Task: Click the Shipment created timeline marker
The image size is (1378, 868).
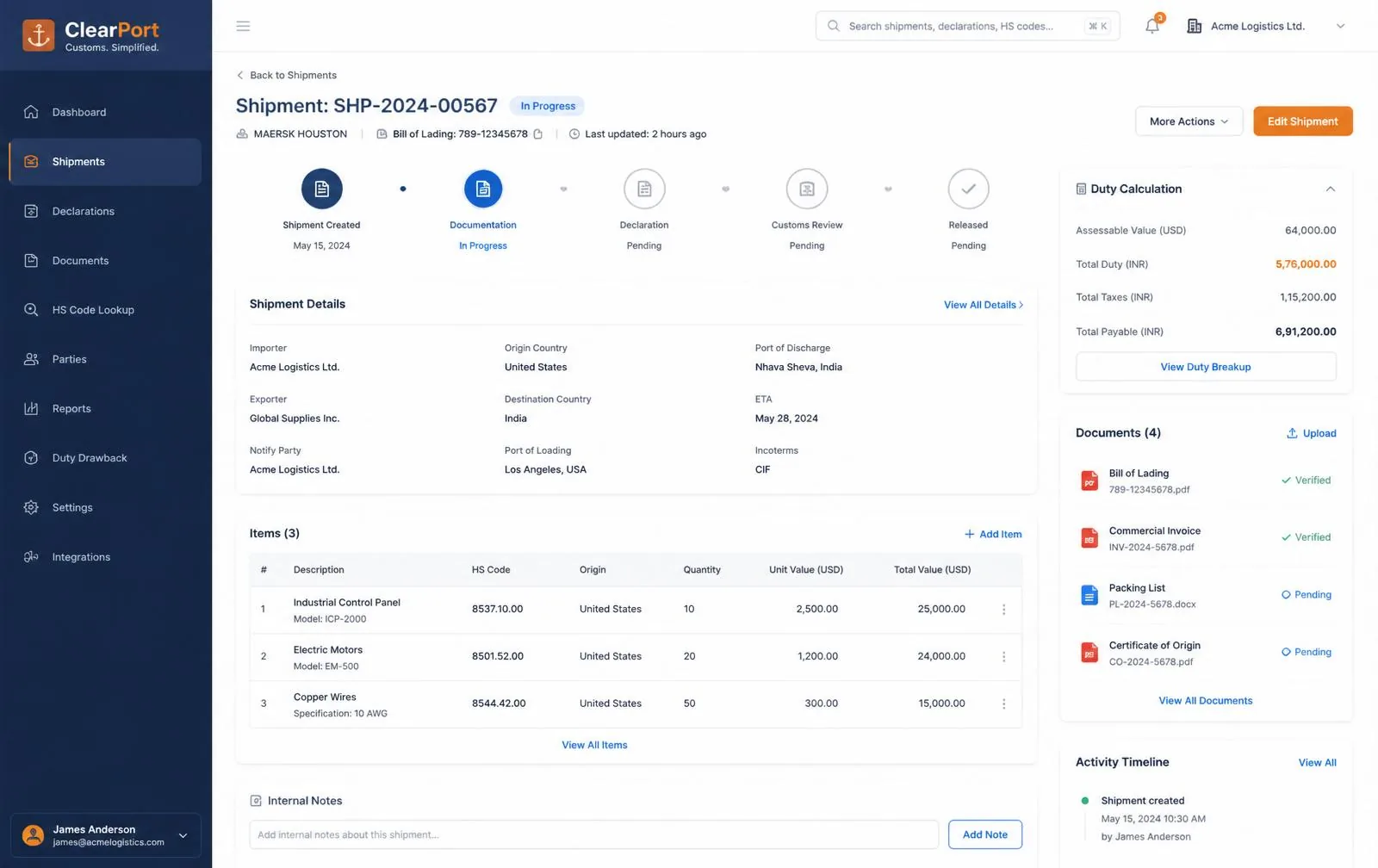Action: (x=1084, y=801)
